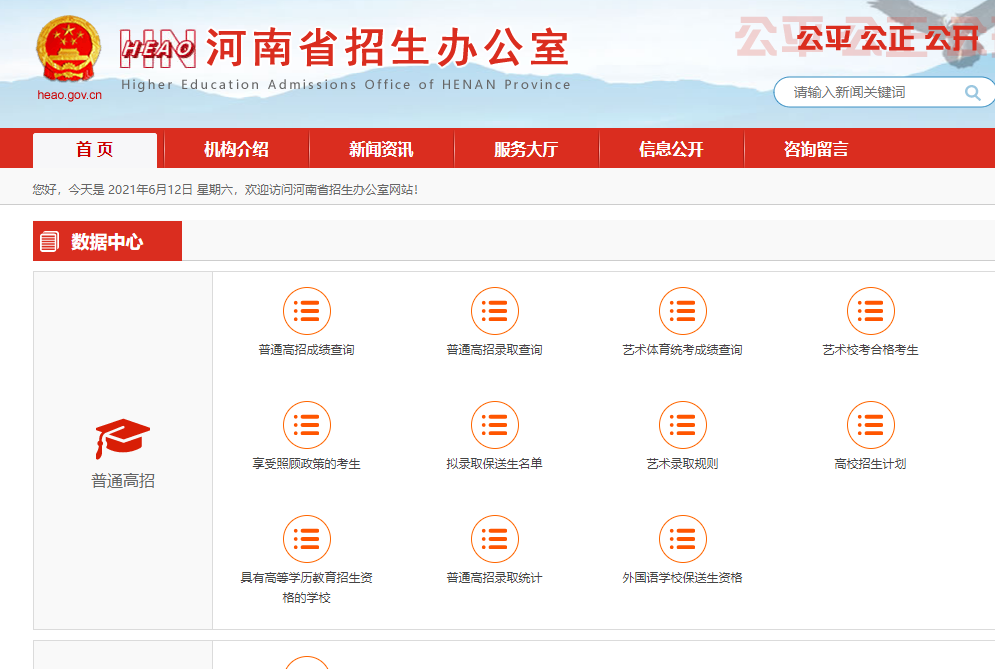995x669 pixels.
Task: Click the 咨询留言 navigation link
Action: (x=816, y=150)
